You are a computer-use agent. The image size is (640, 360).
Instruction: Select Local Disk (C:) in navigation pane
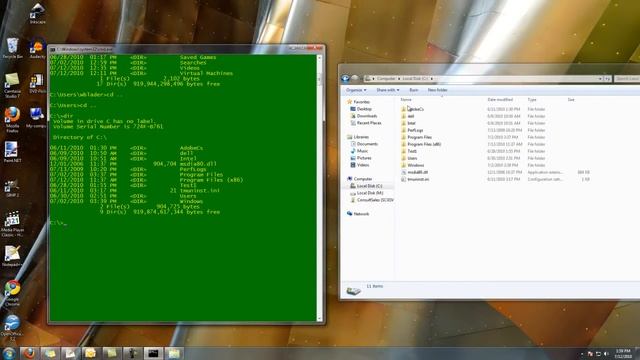coord(366,186)
